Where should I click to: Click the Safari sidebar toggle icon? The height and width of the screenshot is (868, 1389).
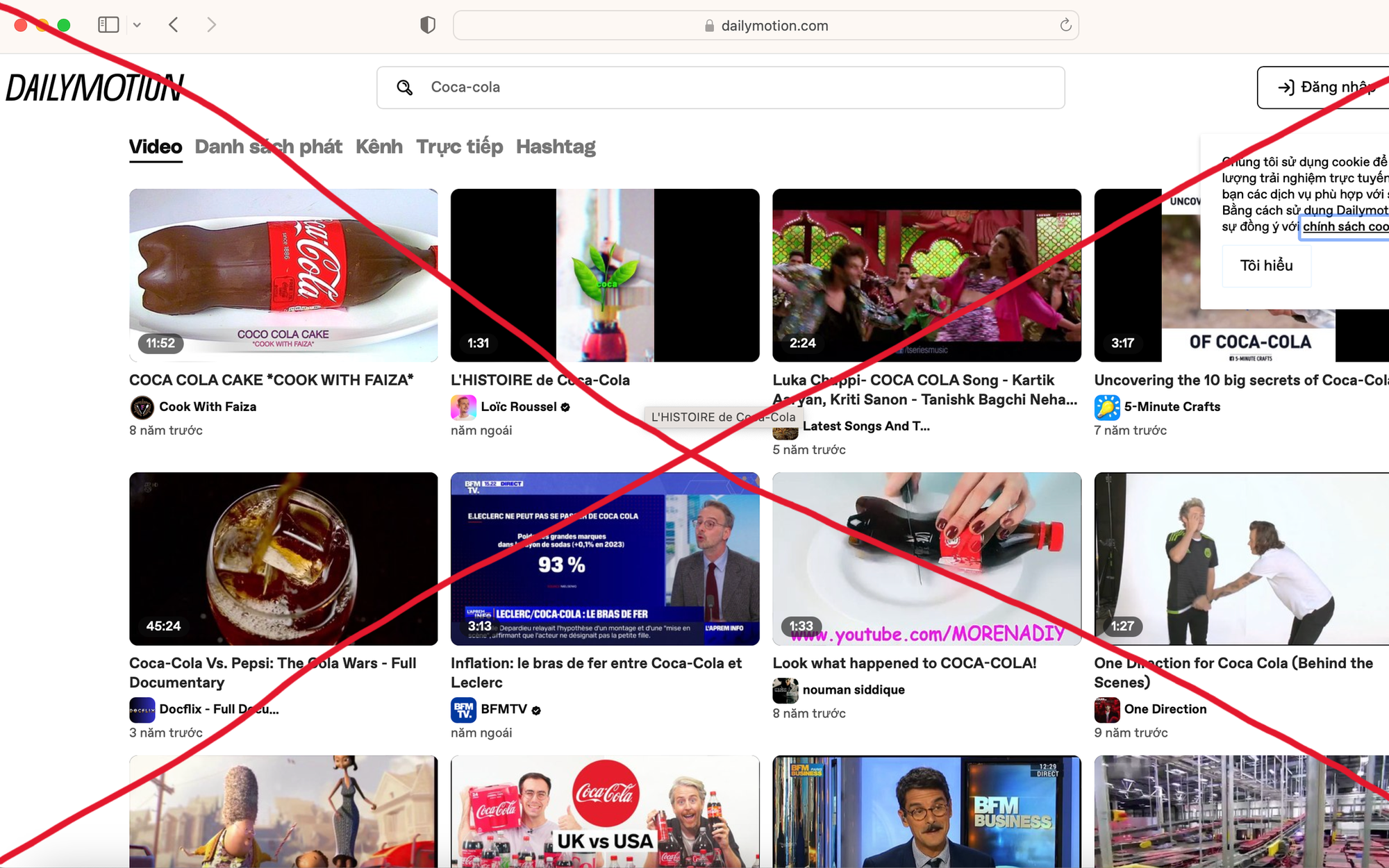point(108,25)
